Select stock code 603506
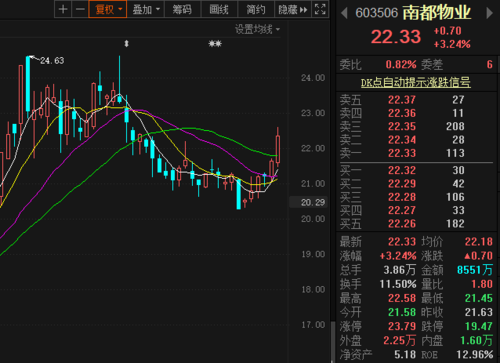 (377, 13)
